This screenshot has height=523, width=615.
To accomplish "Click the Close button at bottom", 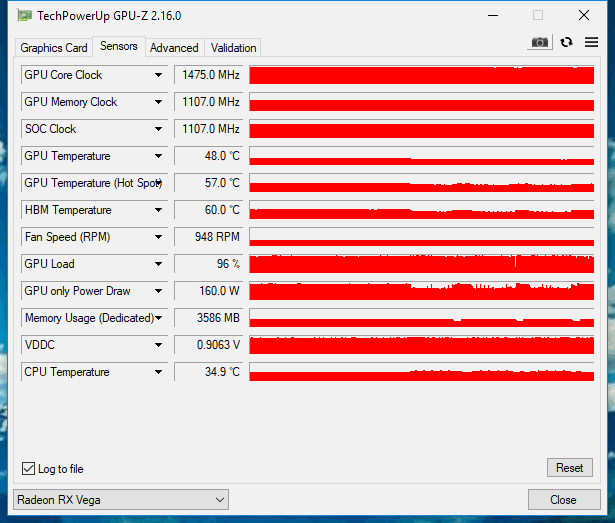I will pos(564,499).
